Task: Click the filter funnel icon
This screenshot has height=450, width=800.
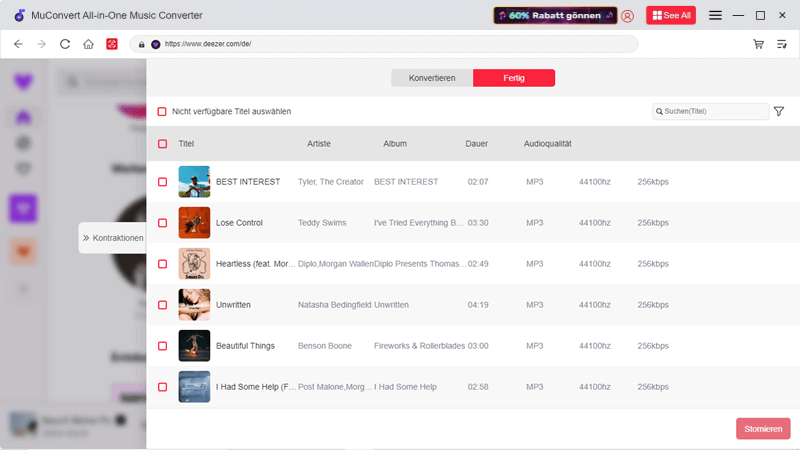Action: [779, 111]
